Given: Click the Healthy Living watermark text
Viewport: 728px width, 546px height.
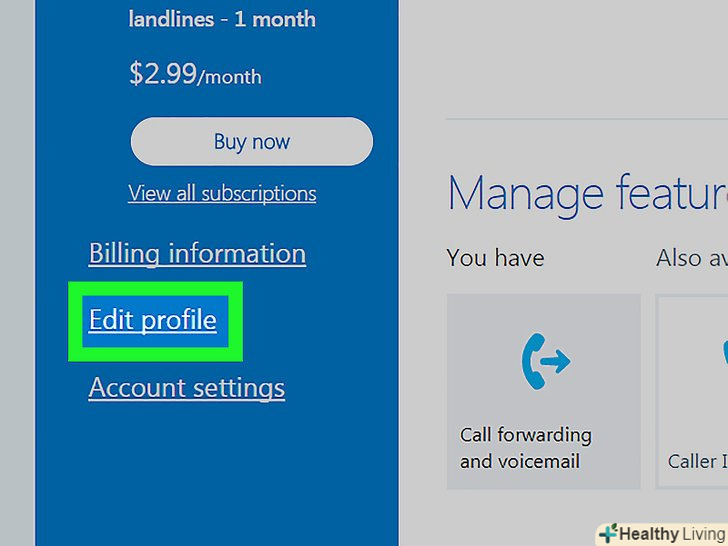Looking at the screenshot, I should pyautogui.click(x=673, y=534).
